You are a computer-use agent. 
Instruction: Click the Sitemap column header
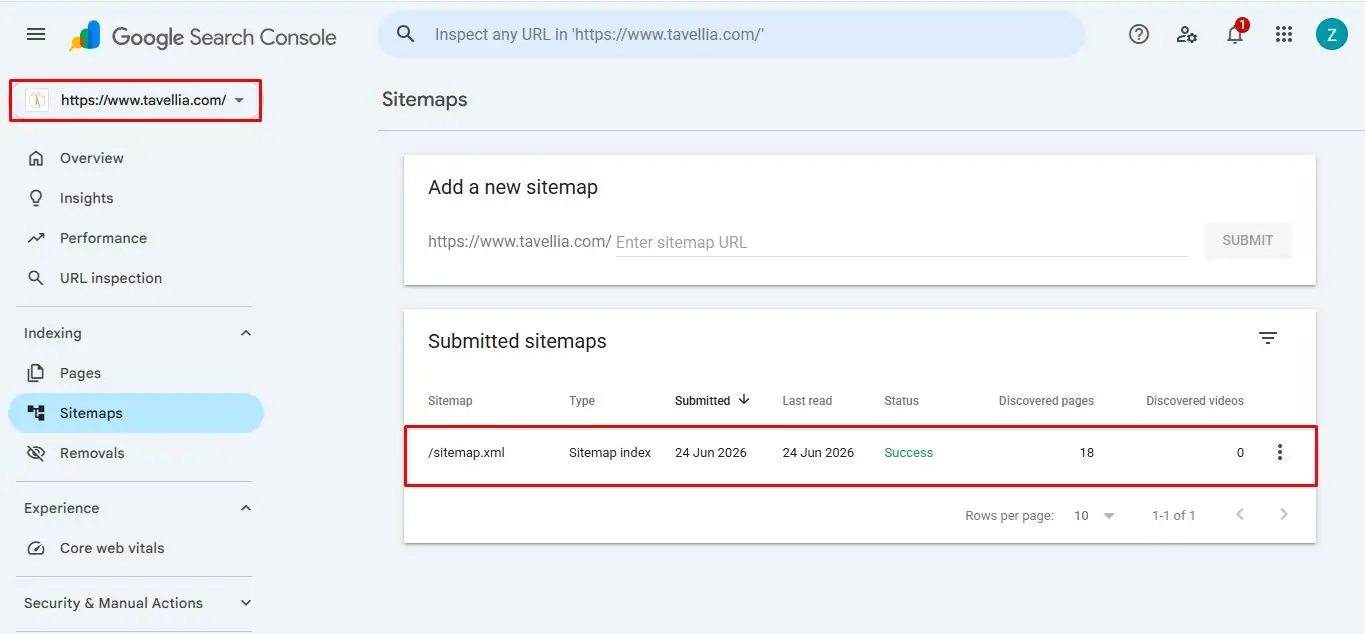click(450, 400)
